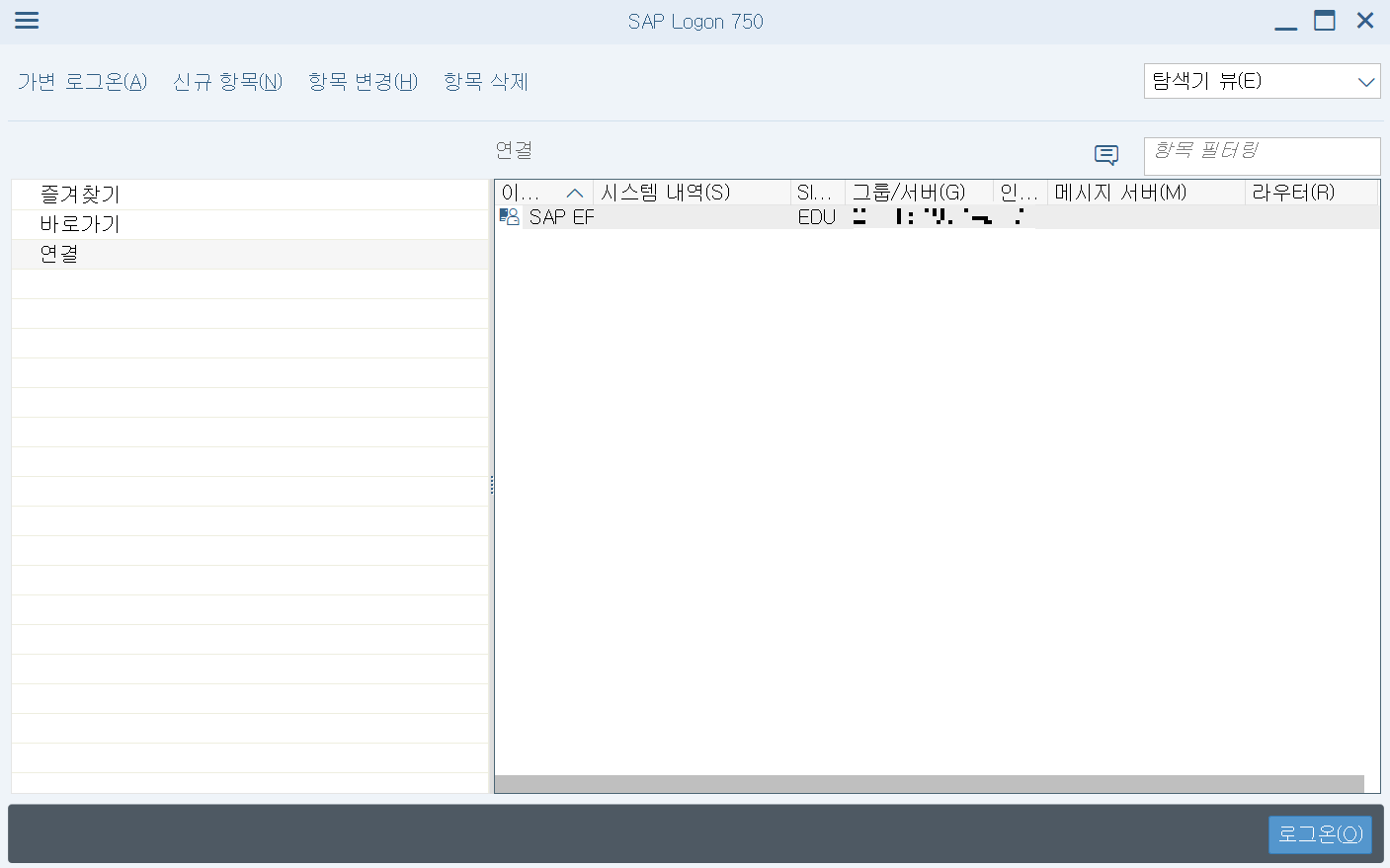Image resolution: width=1390 pixels, height=868 pixels.
Task: Open the hamburger menu icon
Action: pyautogui.click(x=27, y=21)
